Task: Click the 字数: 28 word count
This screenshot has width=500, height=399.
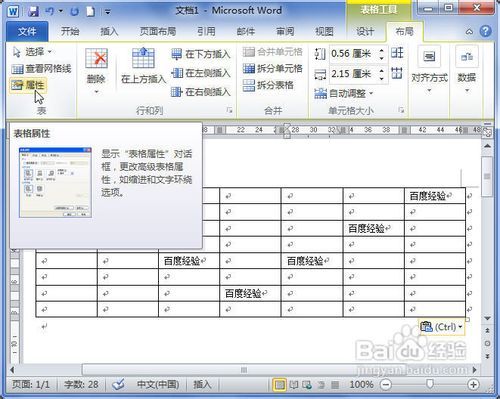Action: click(81, 384)
